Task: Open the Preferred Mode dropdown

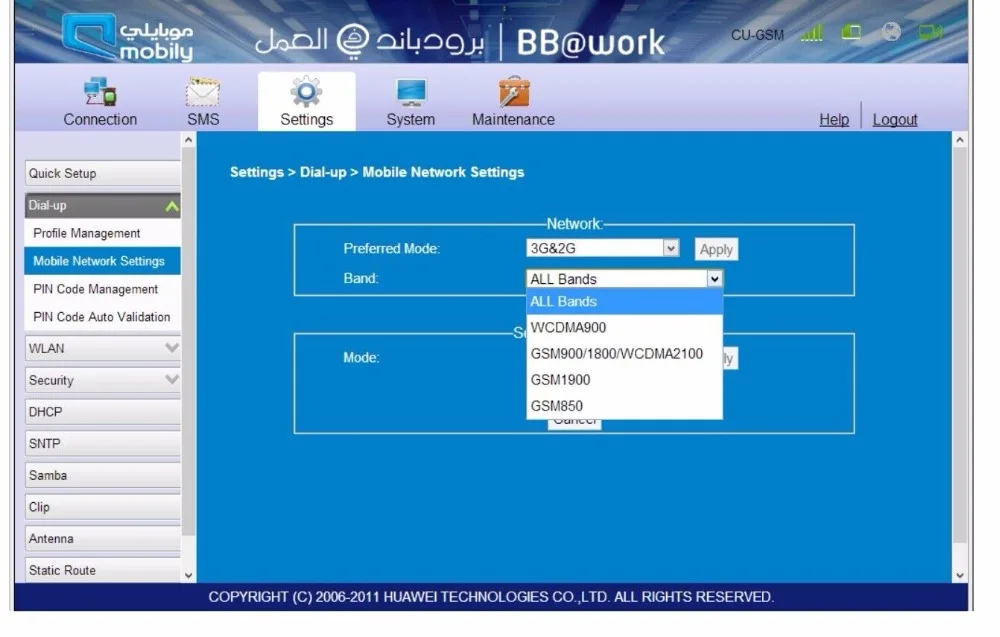Action: 603,248
